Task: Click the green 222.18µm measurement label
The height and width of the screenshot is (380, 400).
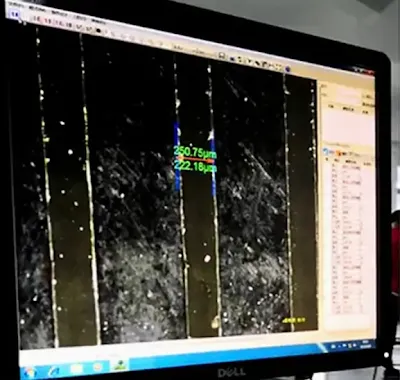Action: pos(195,166)
